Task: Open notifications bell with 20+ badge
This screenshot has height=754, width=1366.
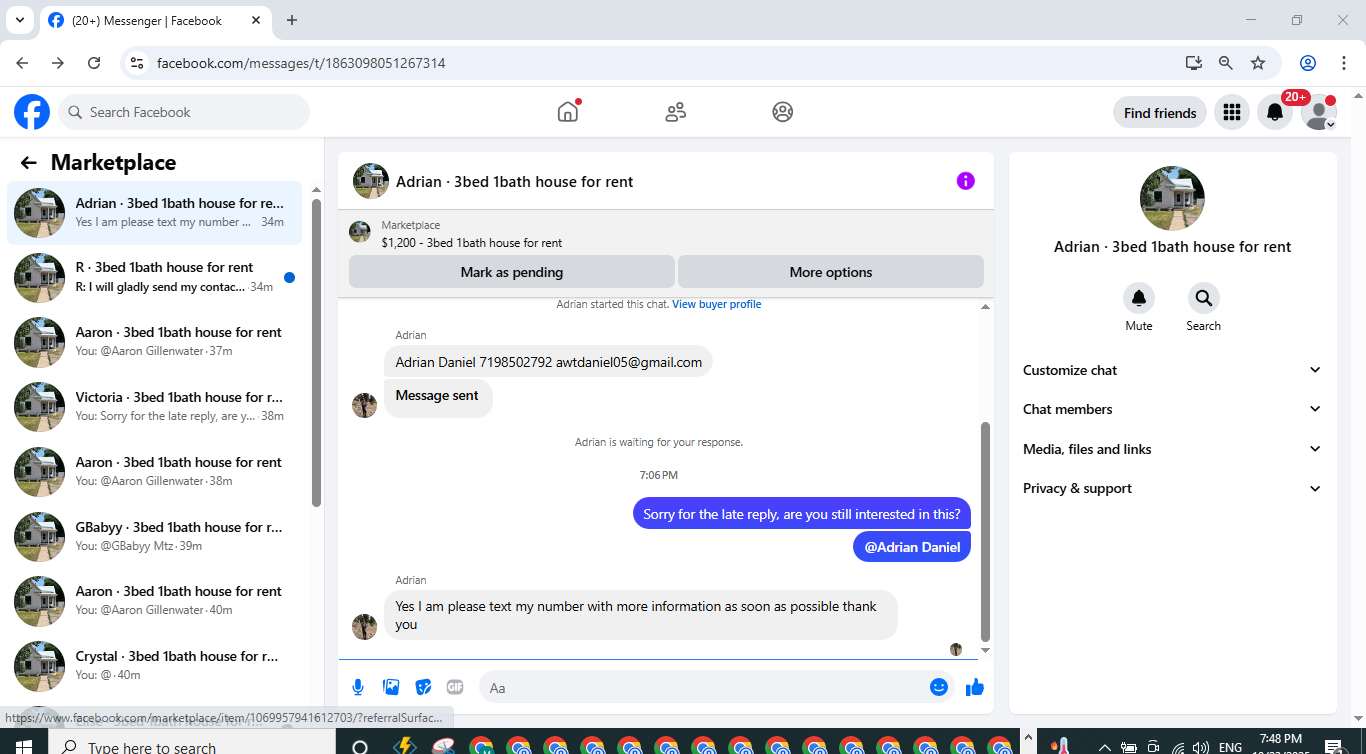Action: click(x=1275, y=113)
